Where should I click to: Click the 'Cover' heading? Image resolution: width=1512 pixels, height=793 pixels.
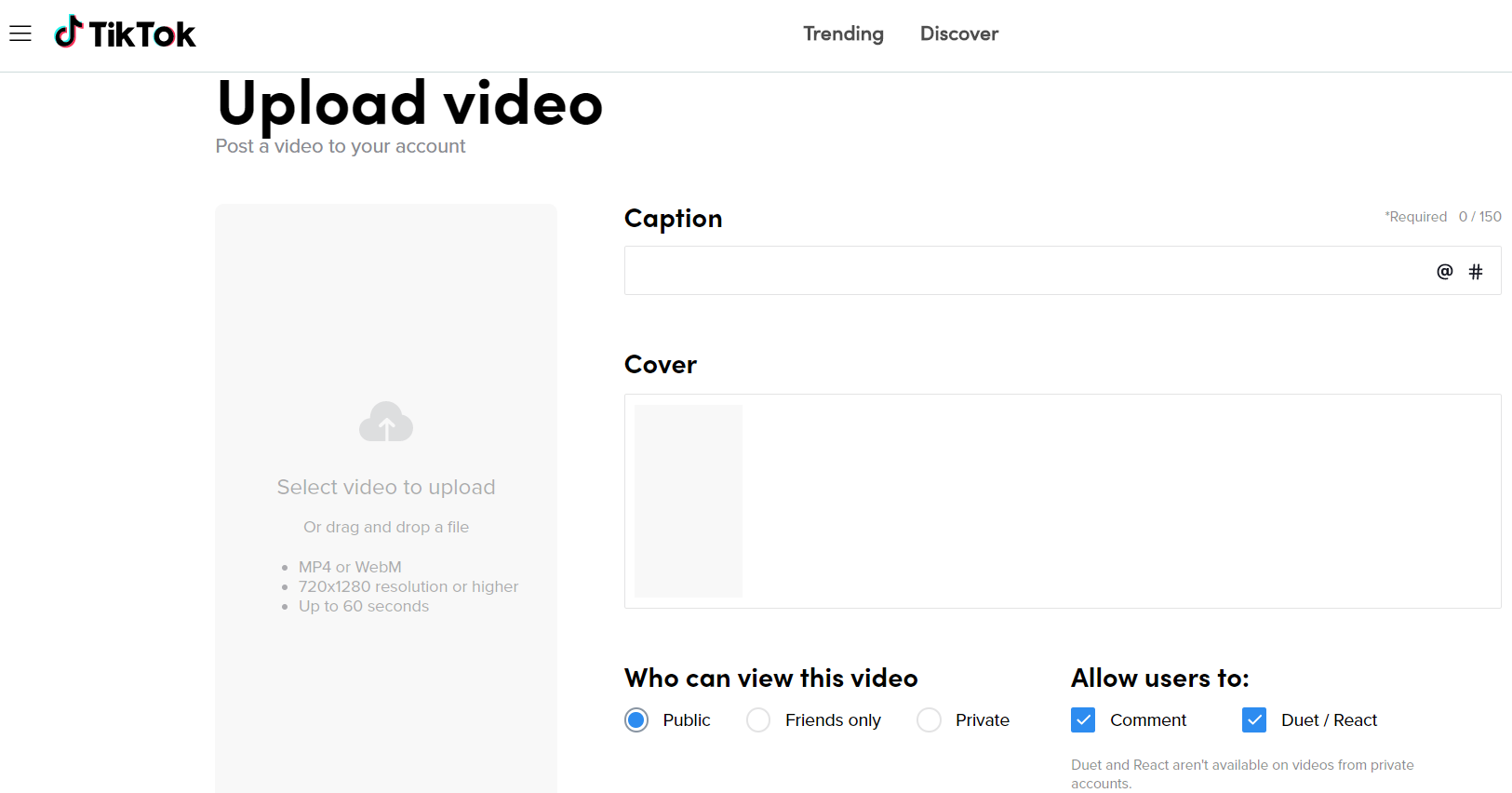point(661,365)
